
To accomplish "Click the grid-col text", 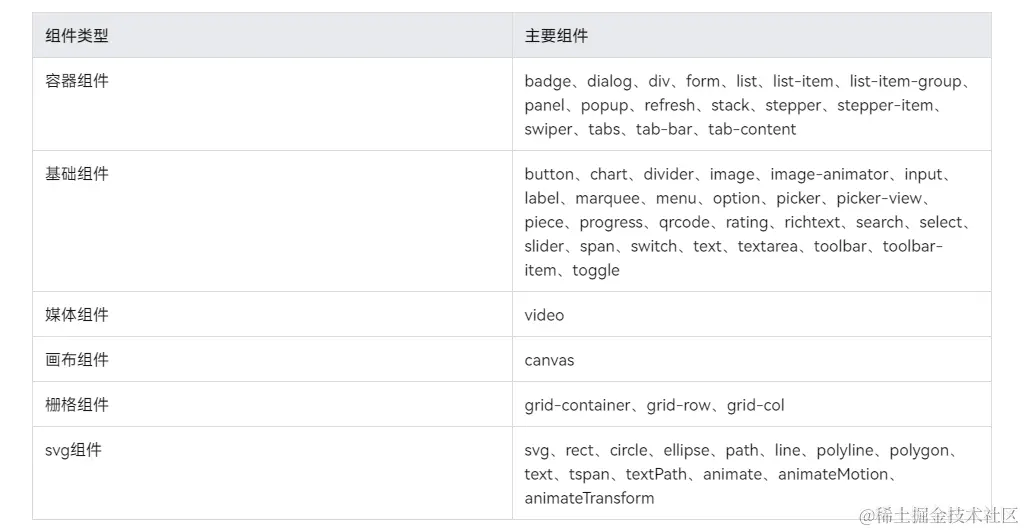I will (755, 405).
